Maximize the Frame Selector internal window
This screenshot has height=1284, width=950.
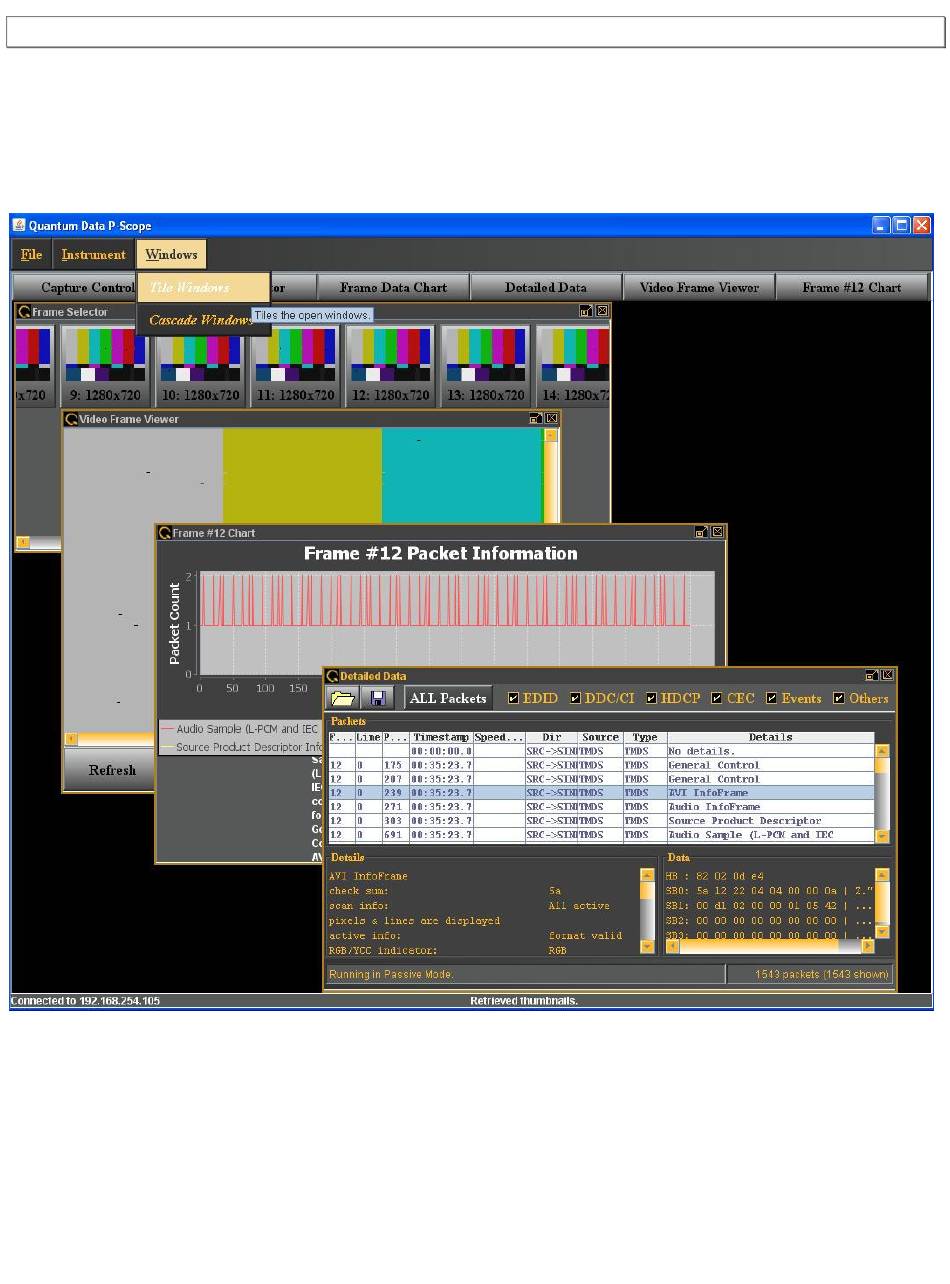(586, 311)
